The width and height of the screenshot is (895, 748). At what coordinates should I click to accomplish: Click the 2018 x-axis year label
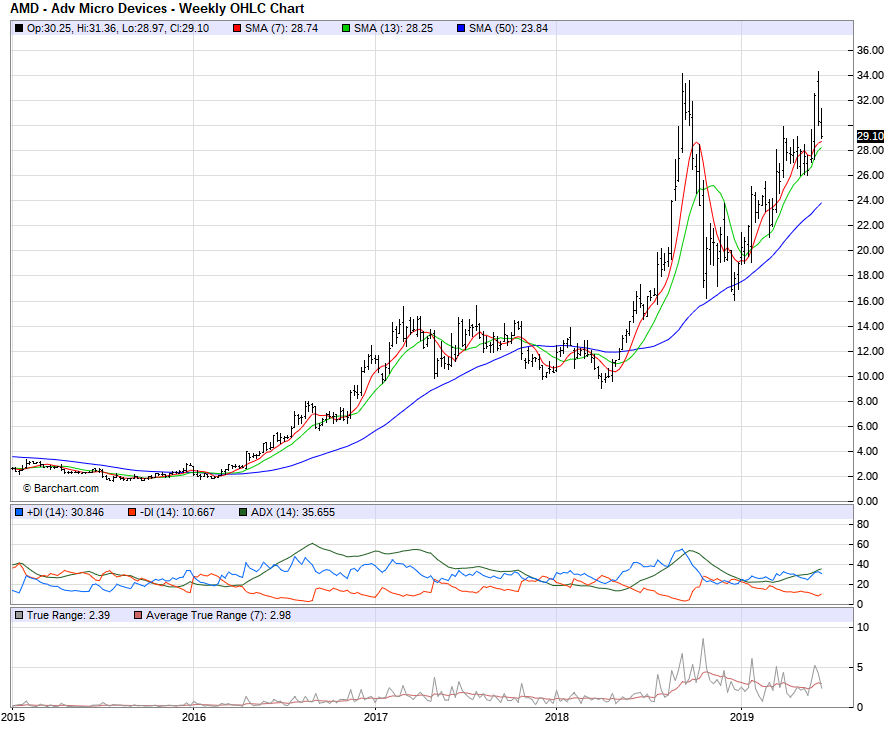[557, 717]
